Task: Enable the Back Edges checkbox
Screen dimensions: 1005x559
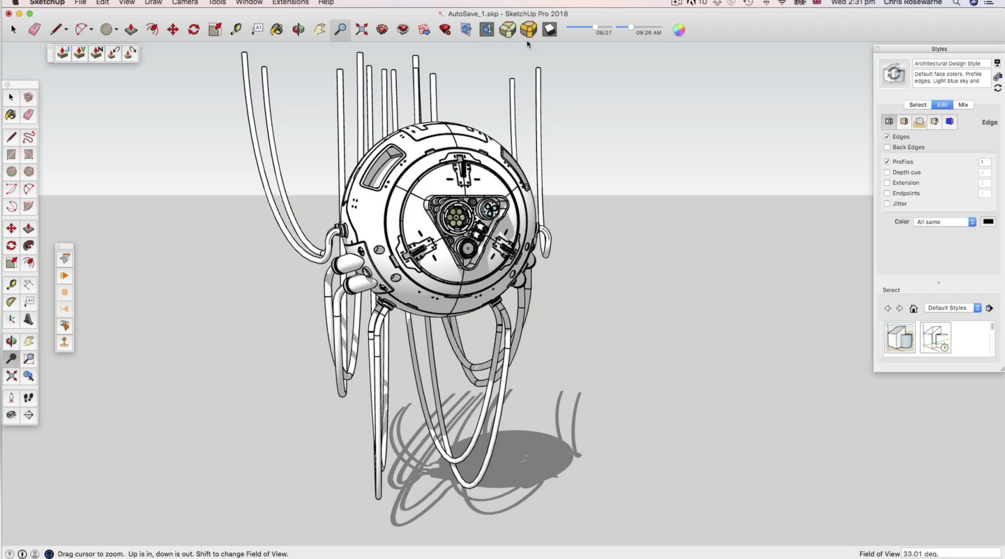Action: [x=887, y=147]
